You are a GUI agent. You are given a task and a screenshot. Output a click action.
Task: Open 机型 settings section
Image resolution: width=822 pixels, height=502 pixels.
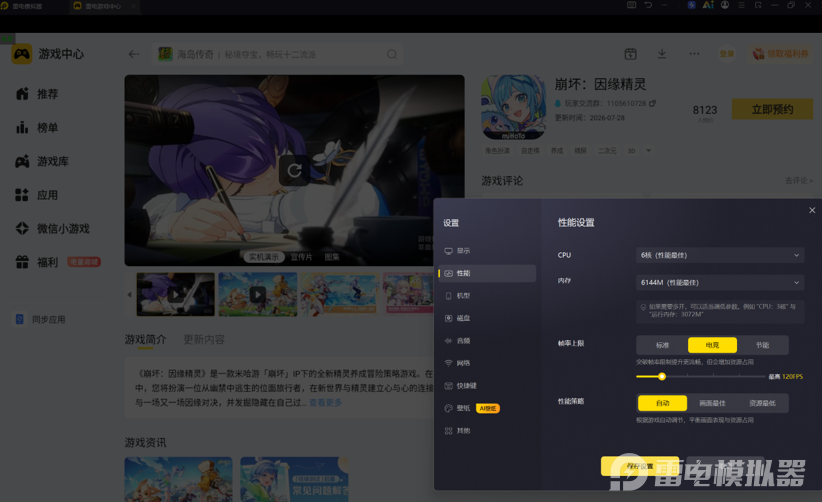tap(487, 296)
